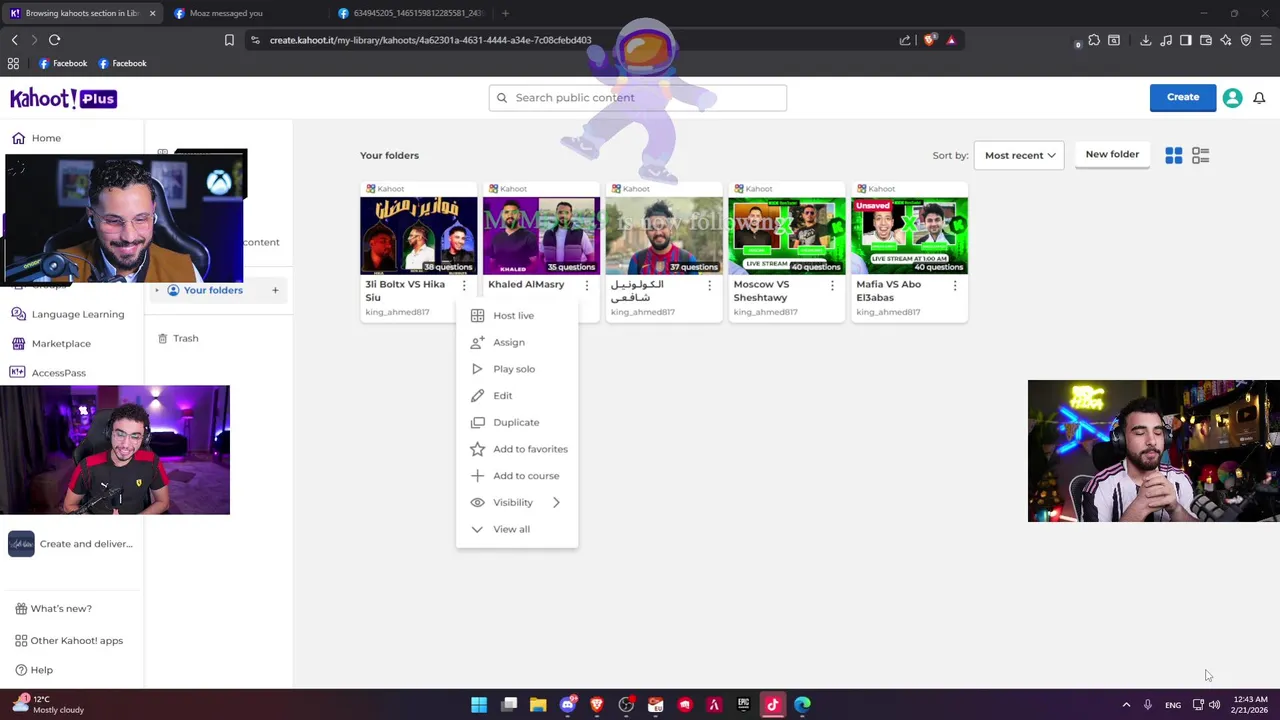Open Marketplace in sidebar
The height and width of the screenshot is (720, 1280).
click(51, 343)
